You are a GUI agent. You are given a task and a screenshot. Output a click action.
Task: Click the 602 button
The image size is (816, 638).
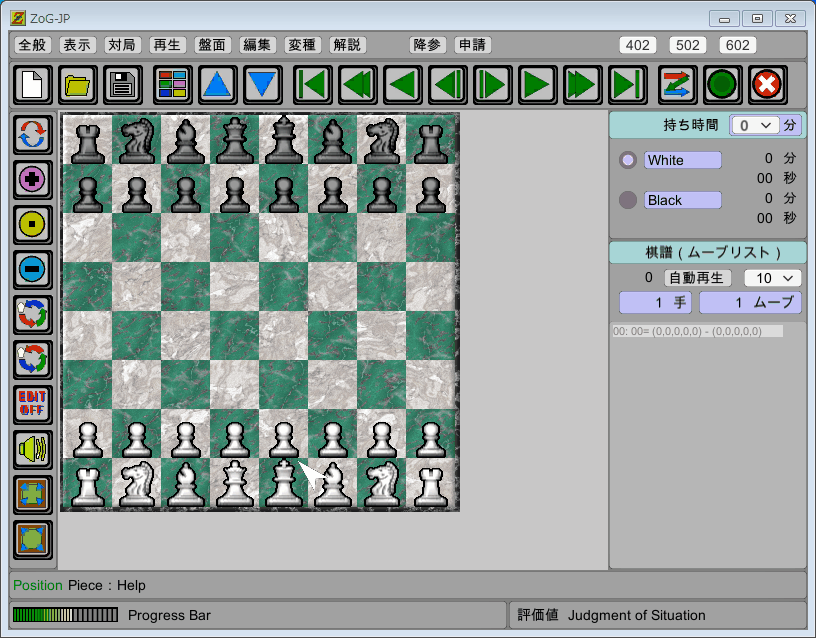tap(737, 45)
